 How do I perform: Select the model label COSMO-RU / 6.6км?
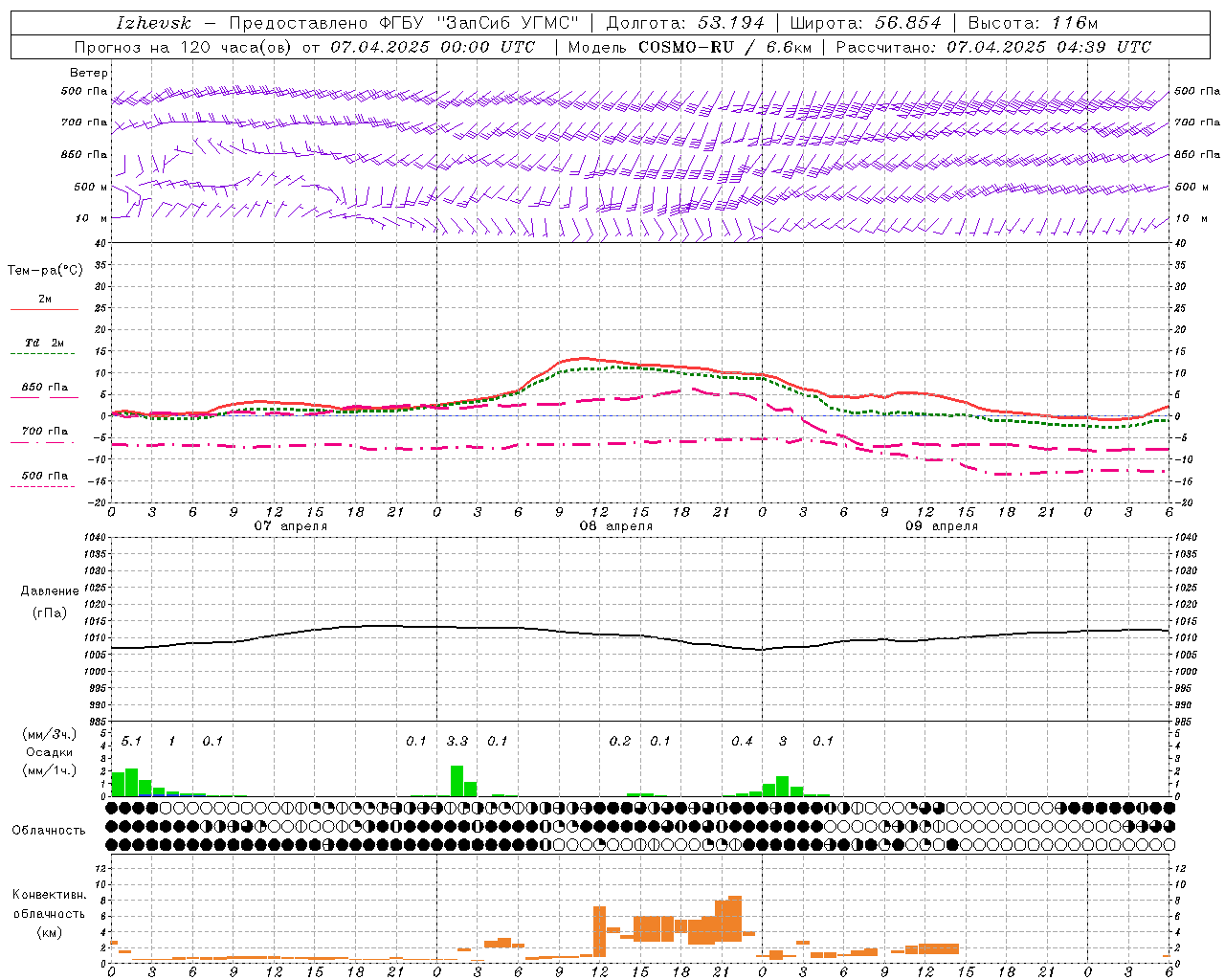724,47
